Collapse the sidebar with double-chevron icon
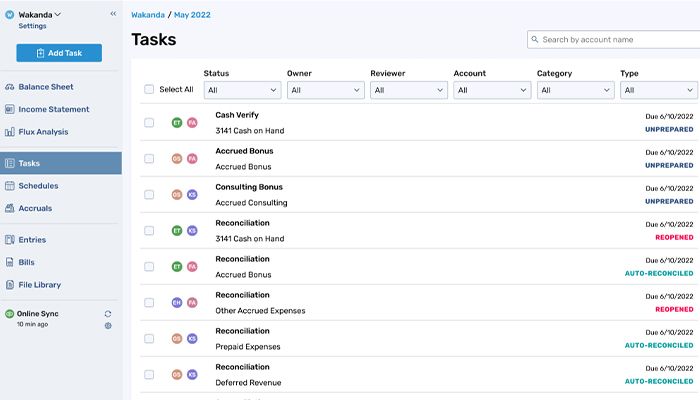The width and height of the screenshot is (700, 400). click(113, 14)
